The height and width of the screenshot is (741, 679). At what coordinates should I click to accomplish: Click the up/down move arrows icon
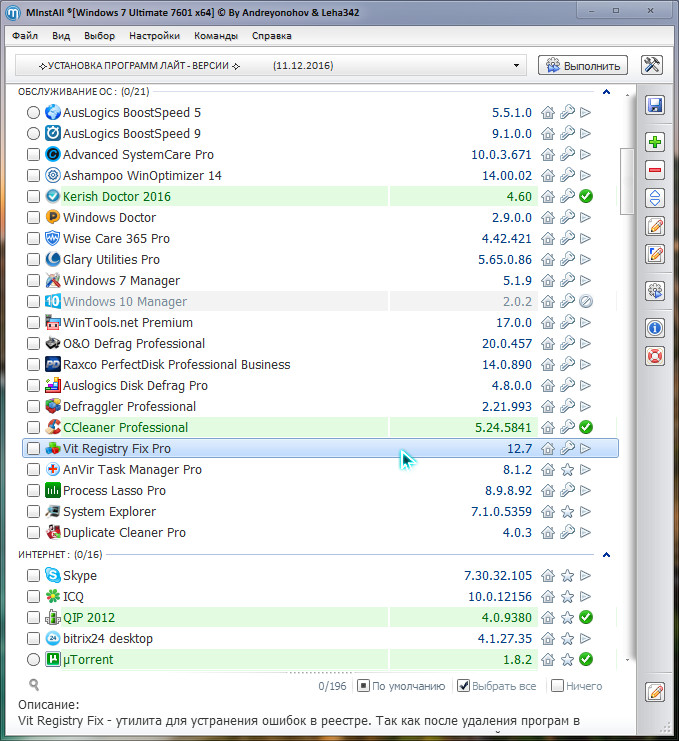click(x=655, y=198)
